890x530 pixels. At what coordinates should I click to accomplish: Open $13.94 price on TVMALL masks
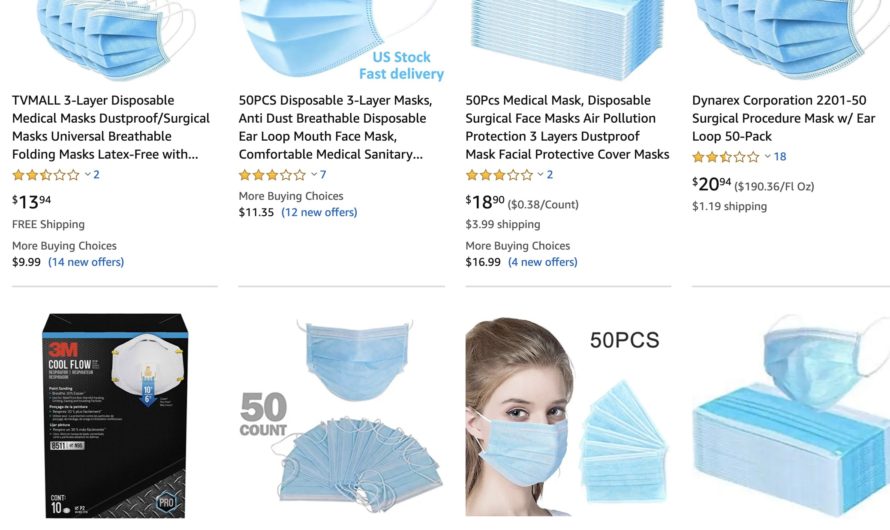(x=32, y=201)
